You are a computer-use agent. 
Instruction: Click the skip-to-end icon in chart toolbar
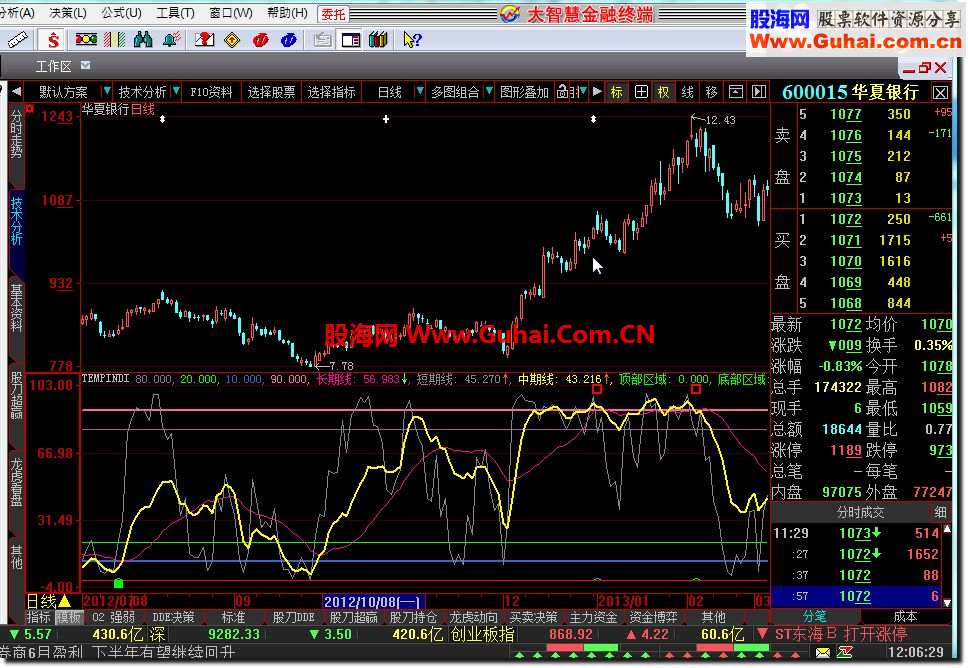[x=759, y=92]
